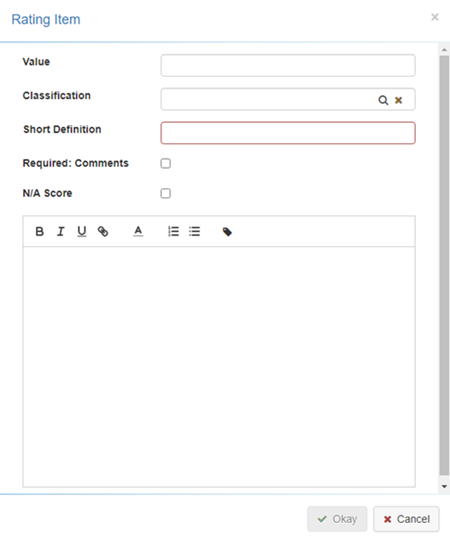The height and width of the screenshot is (540, 450).
Task: Click inside the rich text editor area
Action: point(219,367)
